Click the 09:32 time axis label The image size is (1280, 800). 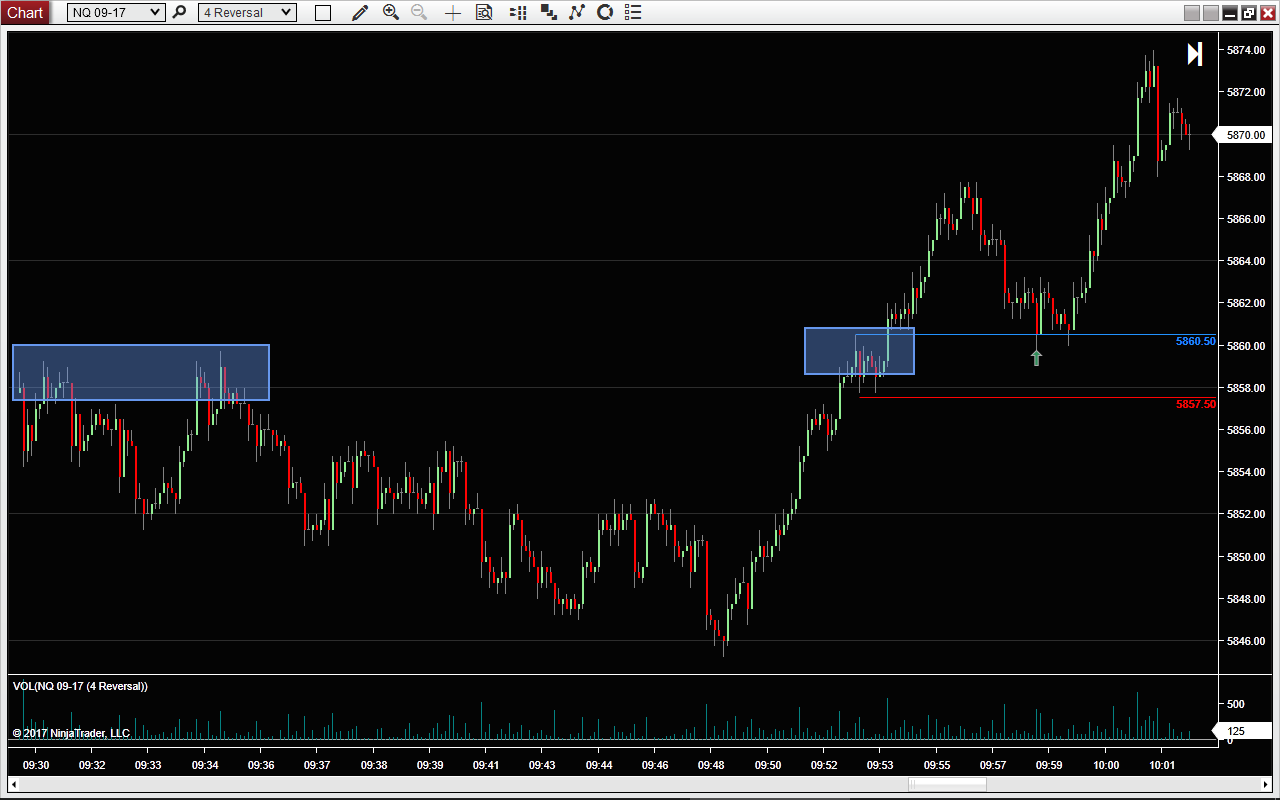pyautogui.click(x=92, y=765)
